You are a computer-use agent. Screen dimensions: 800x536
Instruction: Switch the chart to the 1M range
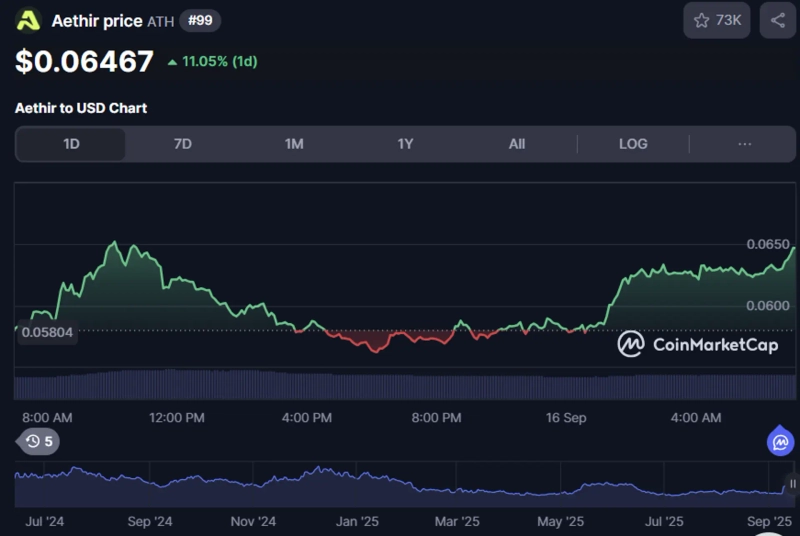(294, 144)
